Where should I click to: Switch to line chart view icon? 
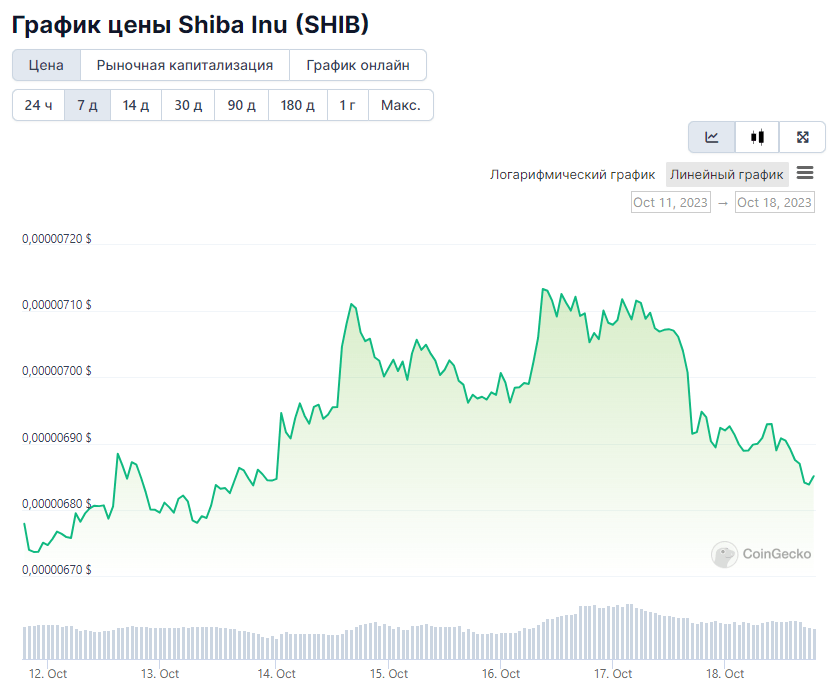pos(711,137)
